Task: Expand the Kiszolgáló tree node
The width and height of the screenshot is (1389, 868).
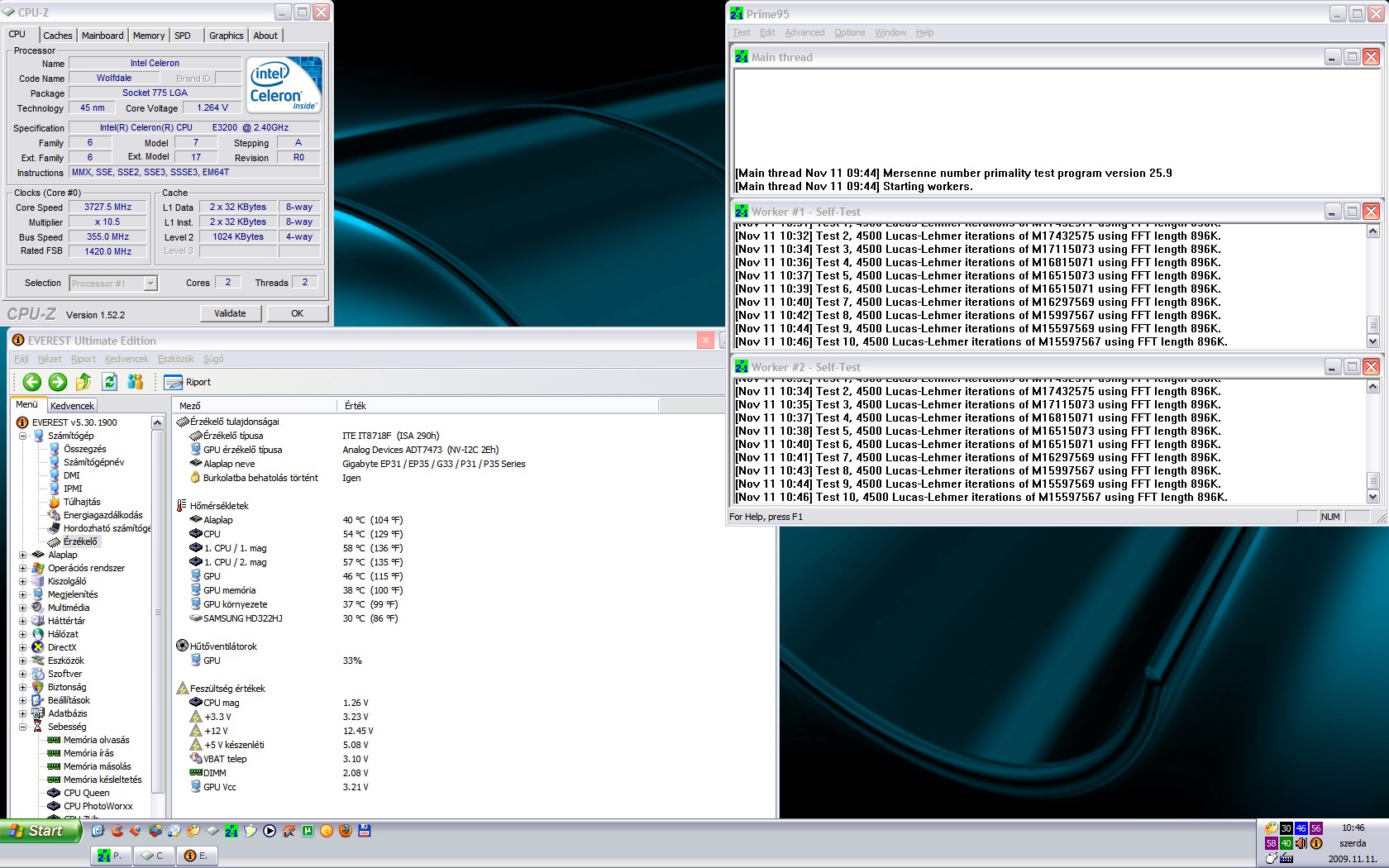Action: pyautogui.click(x=23, y=581)
